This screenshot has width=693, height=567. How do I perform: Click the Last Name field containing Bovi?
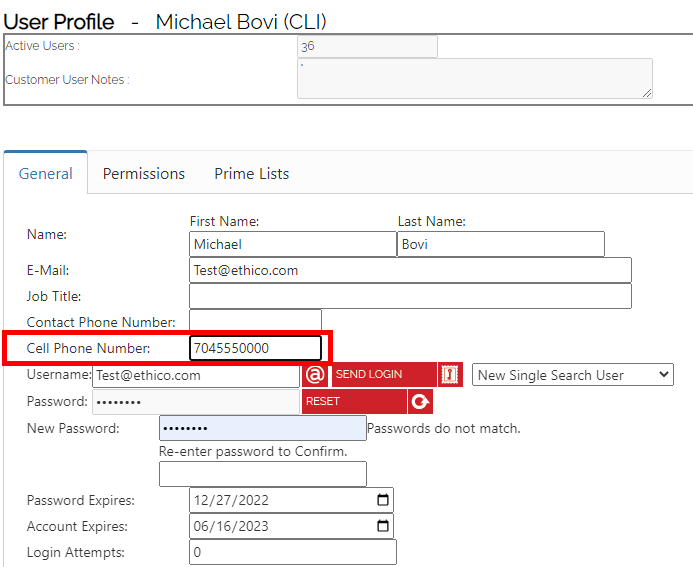501,244
